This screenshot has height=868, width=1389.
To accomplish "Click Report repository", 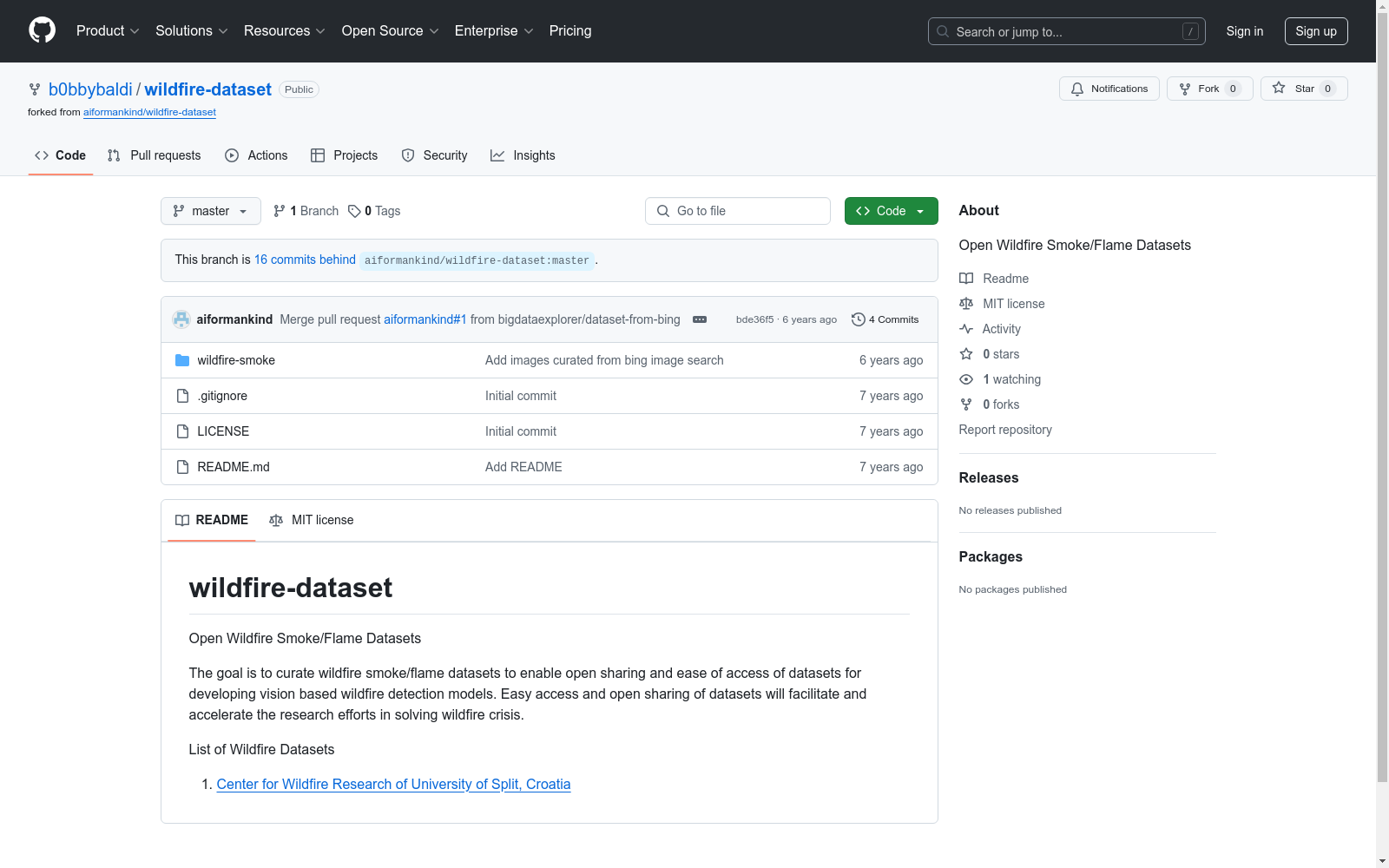I will tap(1005, 430).
